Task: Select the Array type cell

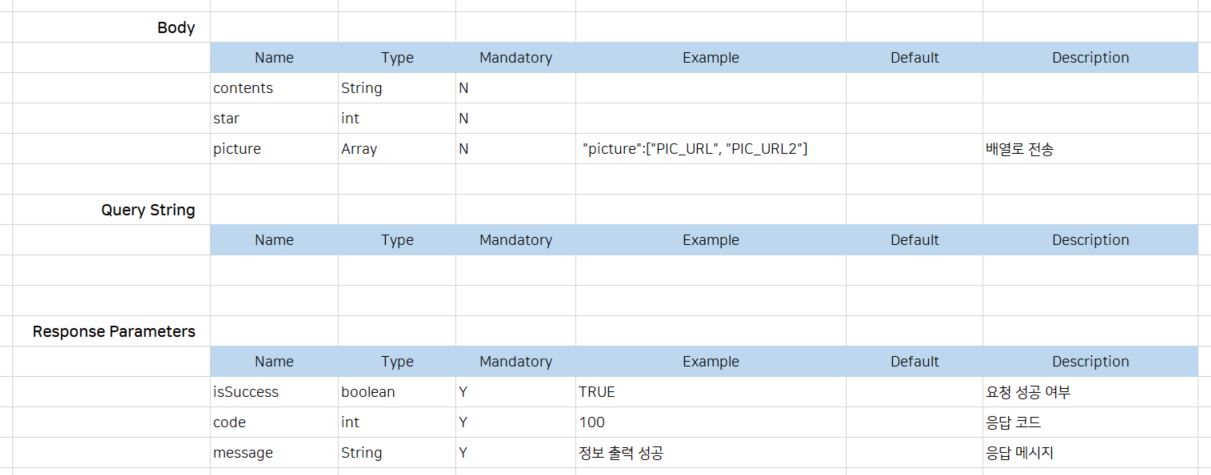Action: [x=359, y=149]
